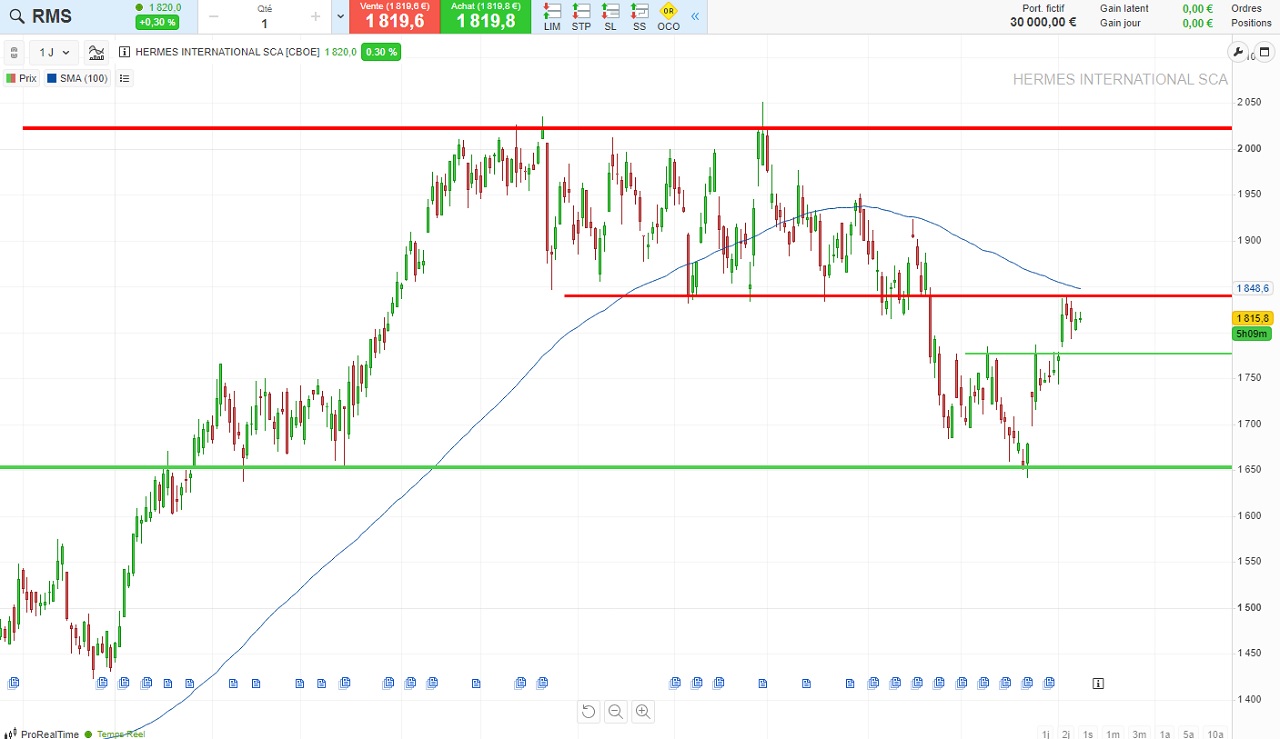Edit the Qté quantity field
The width and height of the screenshot is (1280, 739).
tap(264, 23)
